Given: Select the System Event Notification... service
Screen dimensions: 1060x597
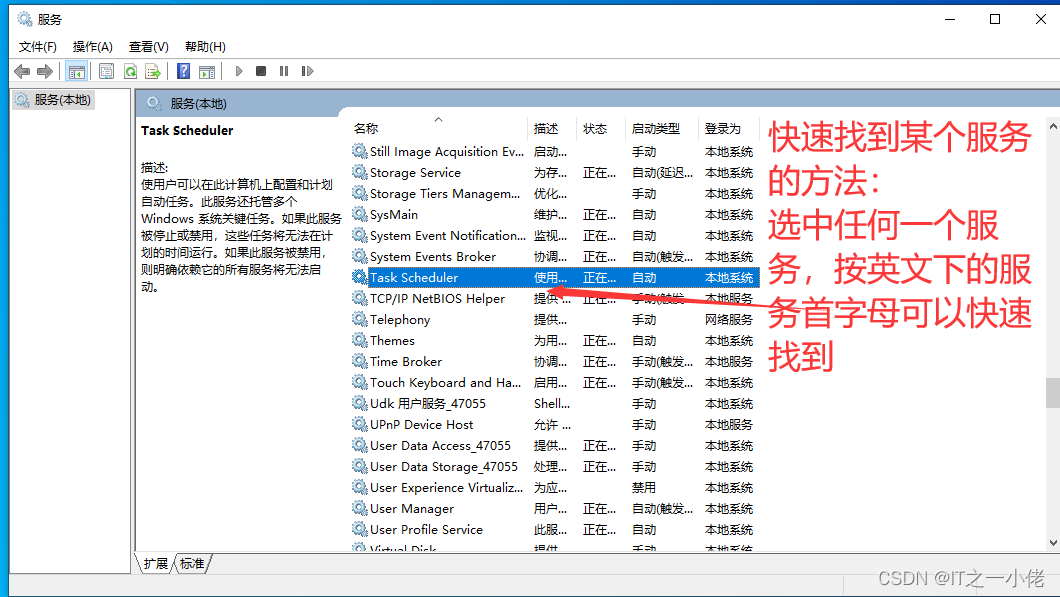Looking at the screenshot, I should tap(448, 235).
